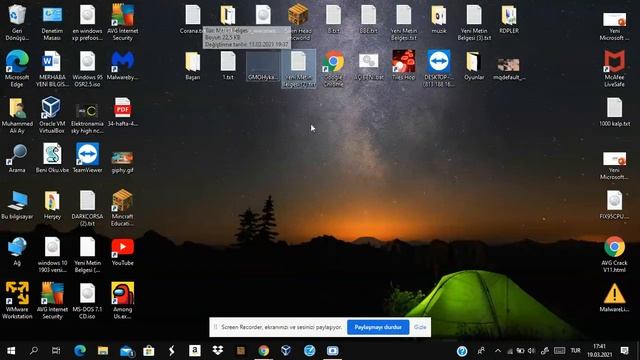Open Muhammed Ali Ay user folder
640x360 pixels.
tap(17, 116)
